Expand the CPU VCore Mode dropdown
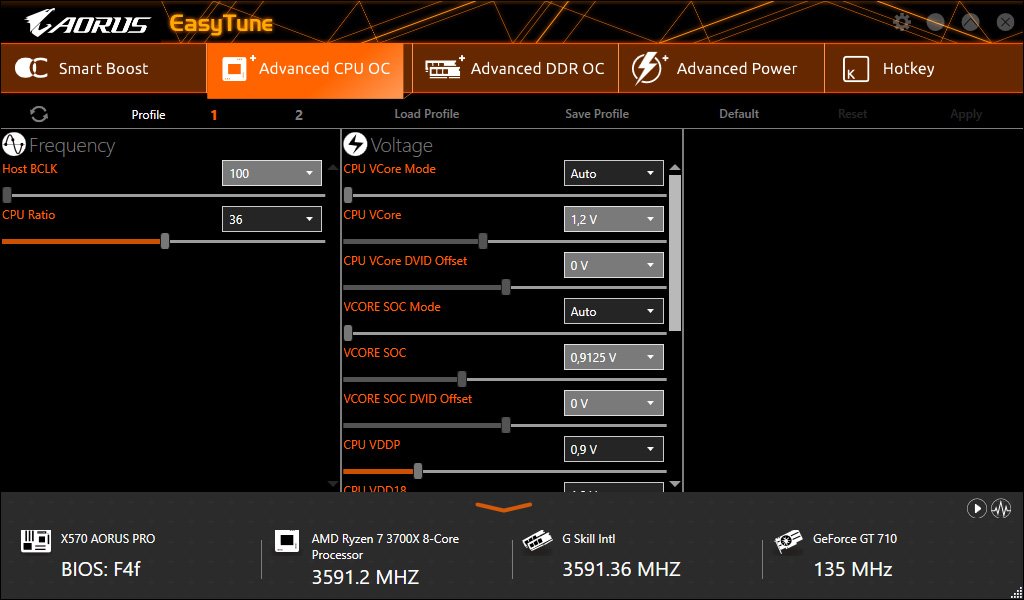The width and height of the screenshot is (1024, 600). (x=613, y=173)
